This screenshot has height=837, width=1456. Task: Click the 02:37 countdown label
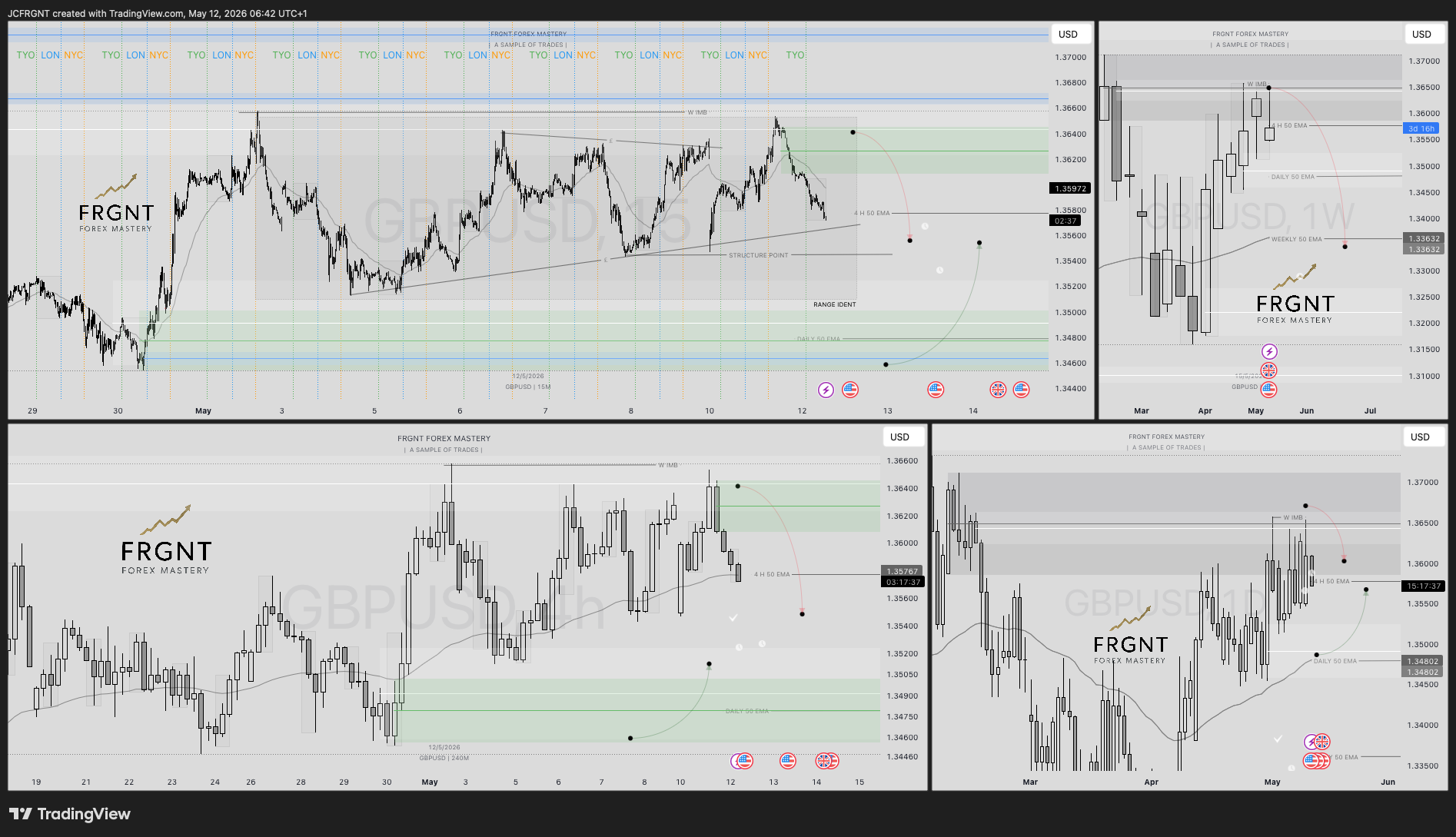coord(1065,221)
